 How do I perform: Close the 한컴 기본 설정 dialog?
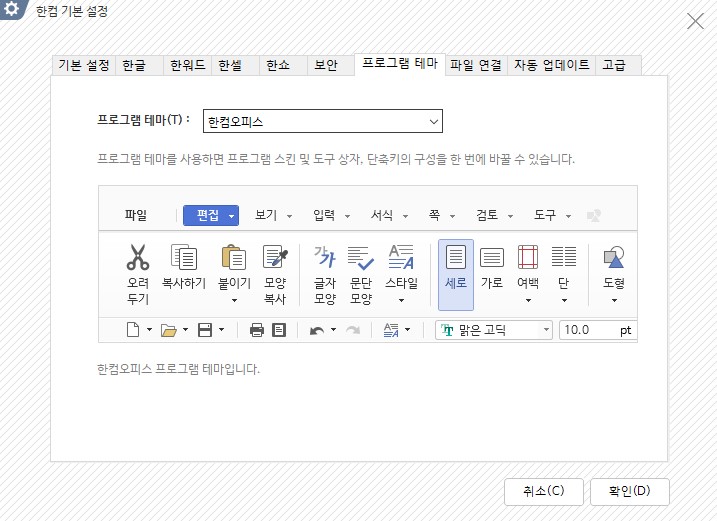[x=696, y=21]
